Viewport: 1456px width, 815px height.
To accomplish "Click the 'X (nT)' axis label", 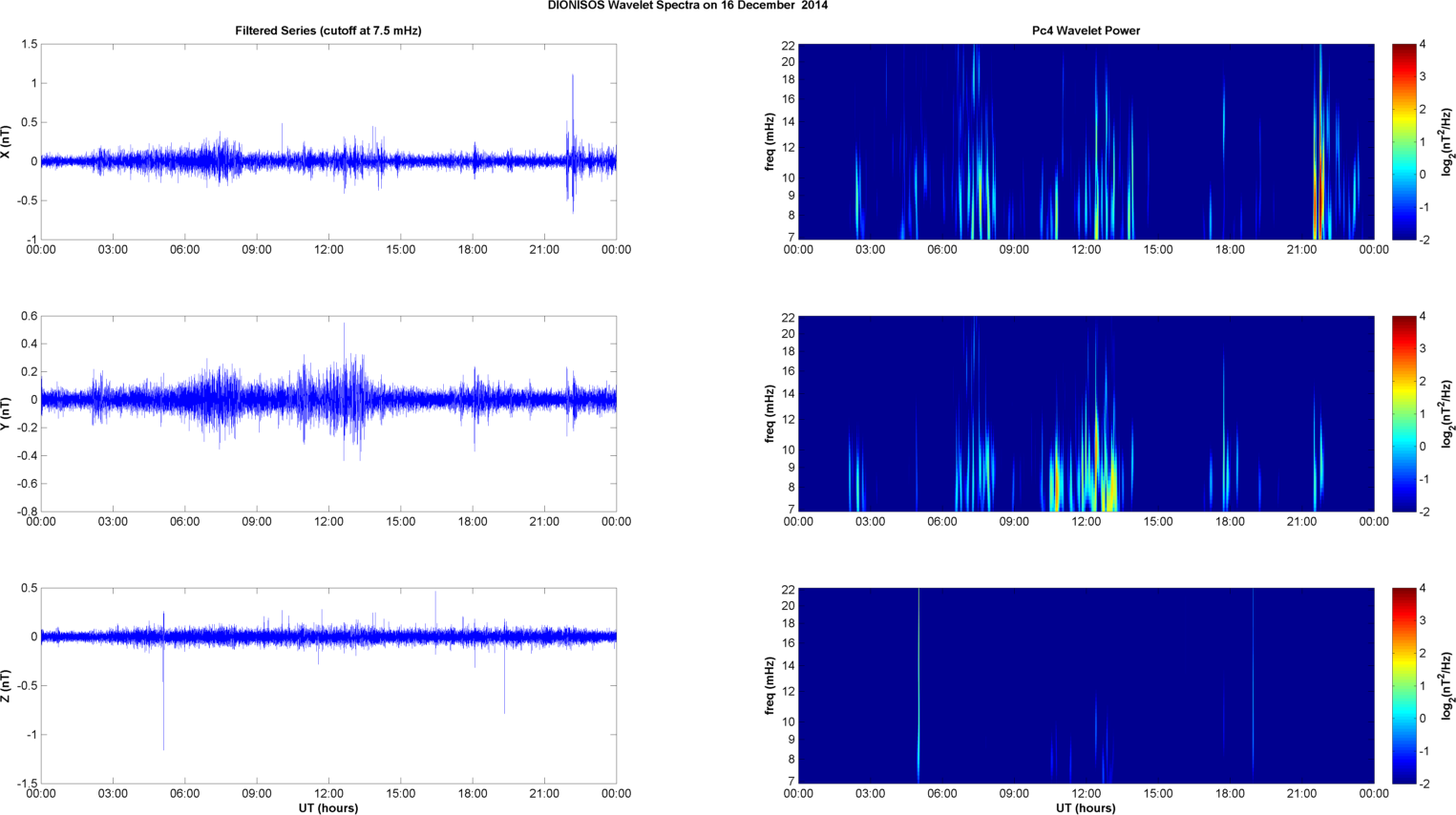I will [7, 142].
